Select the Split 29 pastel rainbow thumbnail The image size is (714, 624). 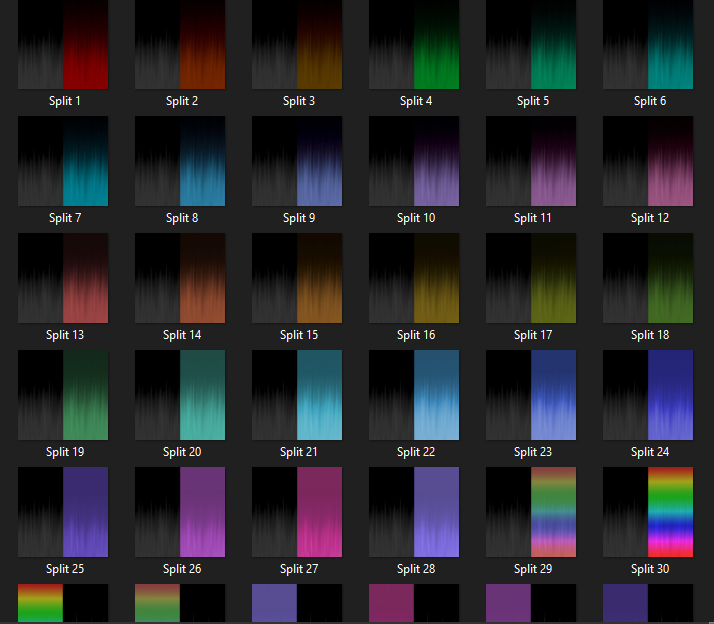point(531,512)
